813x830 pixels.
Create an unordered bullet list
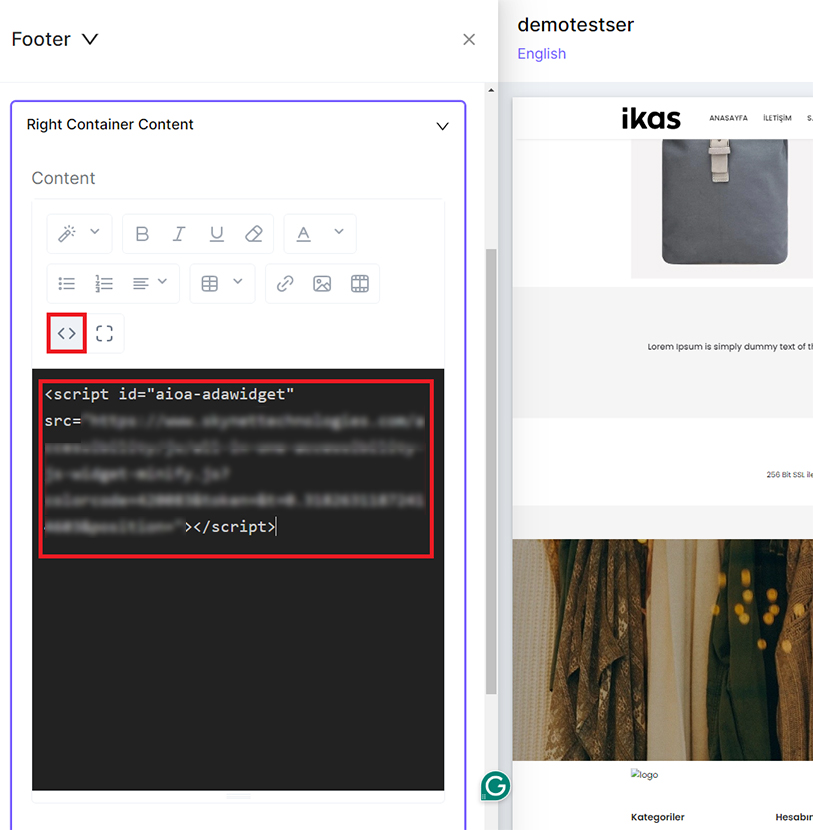coord(67,284)
